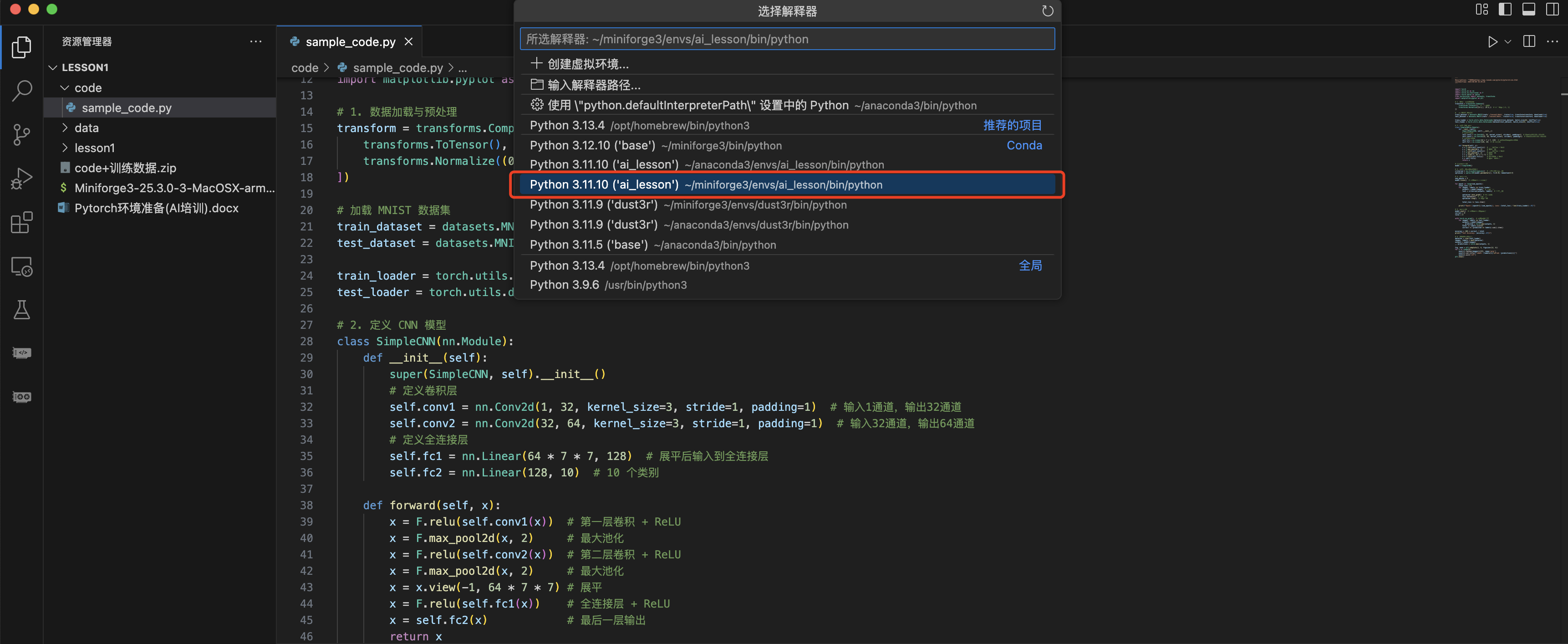Viewport: 1568px width, 644px height.
Task: Open the Extensions view
Action: tap(22, 223)
